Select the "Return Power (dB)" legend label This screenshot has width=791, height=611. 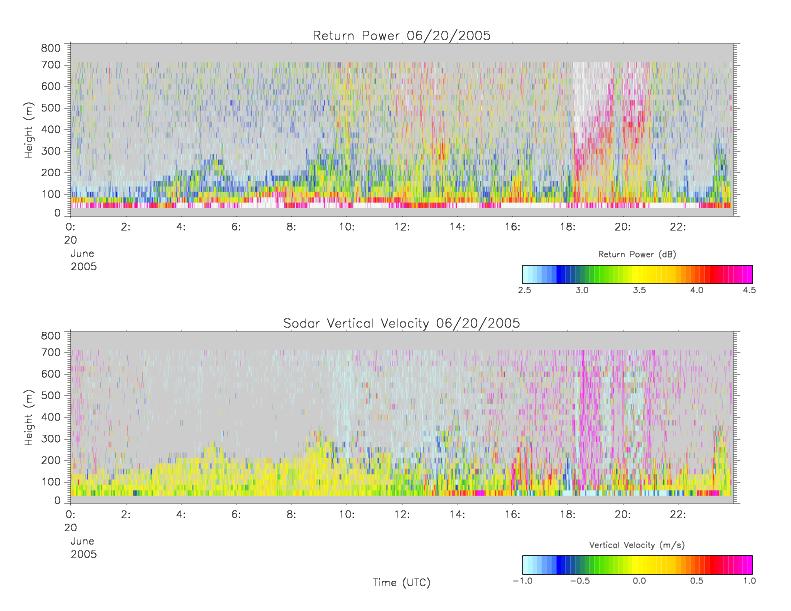coord(637,254)
